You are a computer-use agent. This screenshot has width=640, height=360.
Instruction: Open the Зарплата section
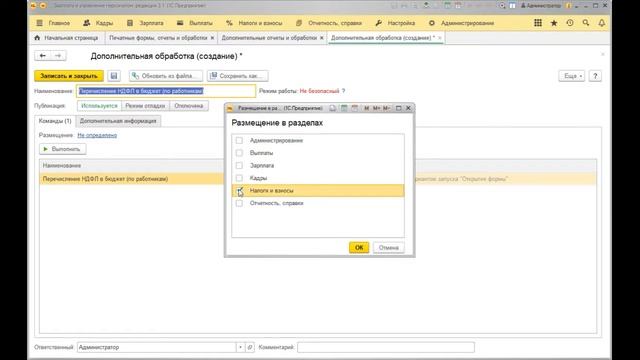[145, 23]
